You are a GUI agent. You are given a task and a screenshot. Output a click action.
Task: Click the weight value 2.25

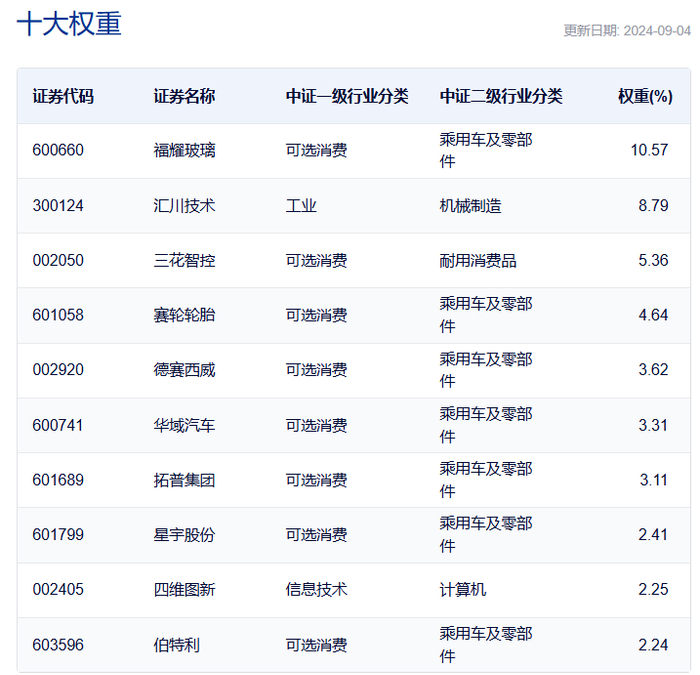(653, 590)
